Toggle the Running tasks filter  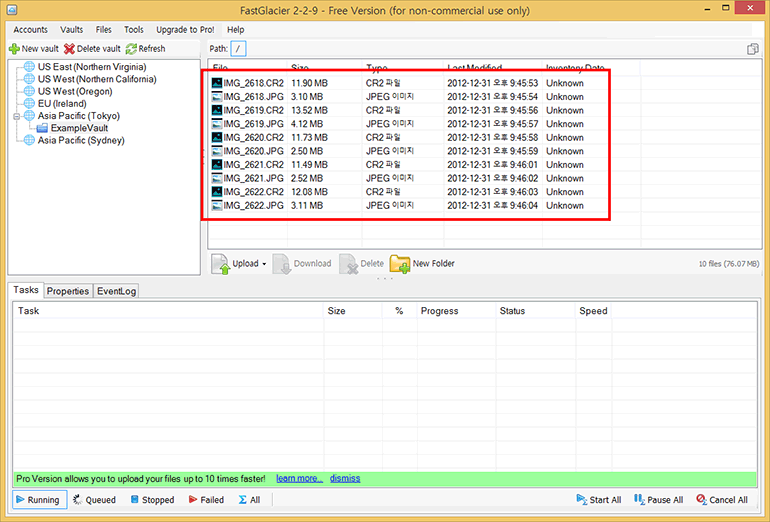[x=37, y=500]
